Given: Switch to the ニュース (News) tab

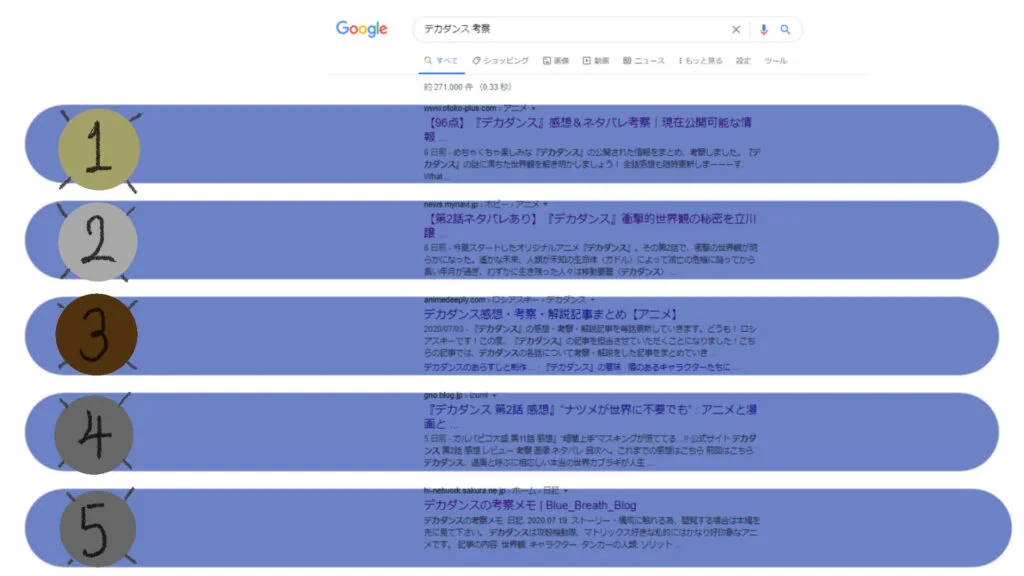Looking at the screenshot, I should pyautogui.click(x=644, y=61).
